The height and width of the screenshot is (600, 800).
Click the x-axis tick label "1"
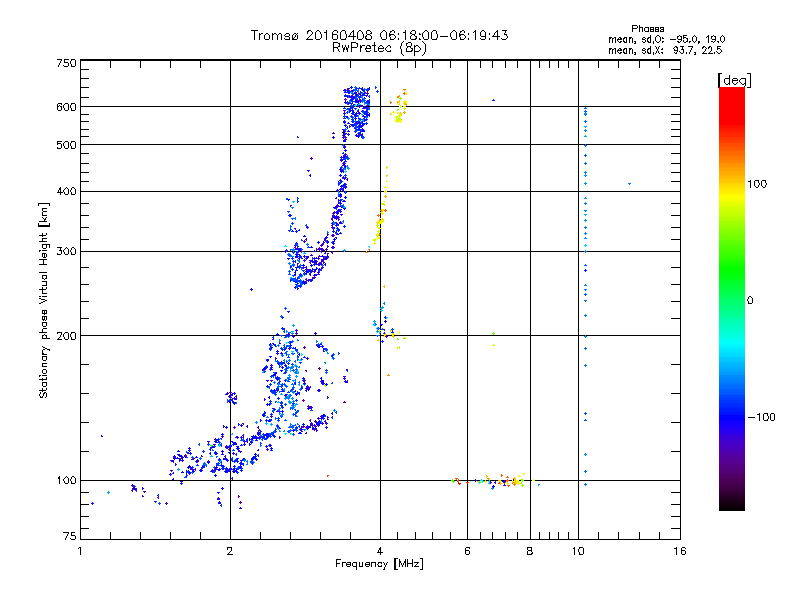pyautogui.click(x=80, y=551)
